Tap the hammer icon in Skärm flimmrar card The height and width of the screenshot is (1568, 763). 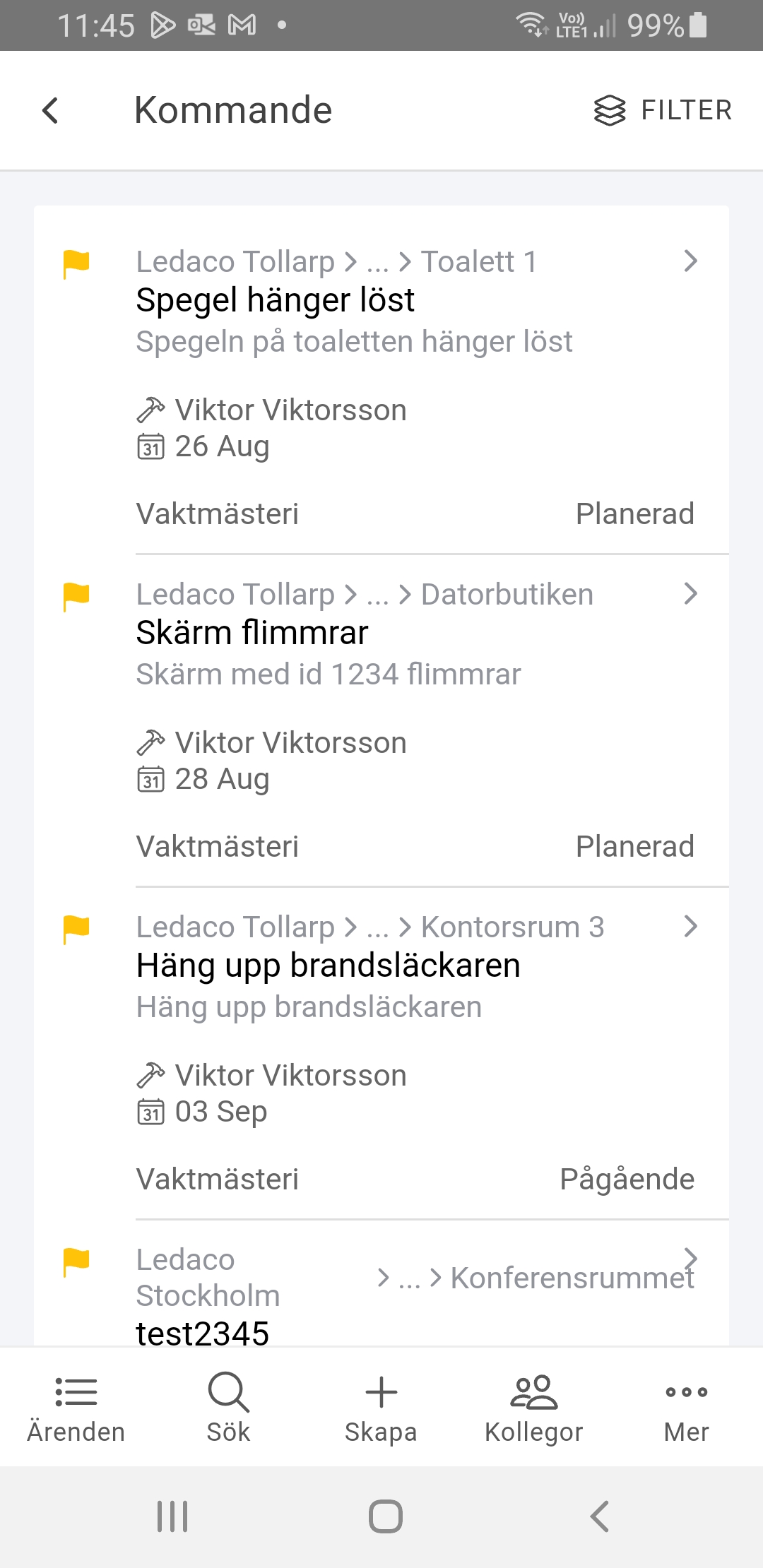click(150, 743)
